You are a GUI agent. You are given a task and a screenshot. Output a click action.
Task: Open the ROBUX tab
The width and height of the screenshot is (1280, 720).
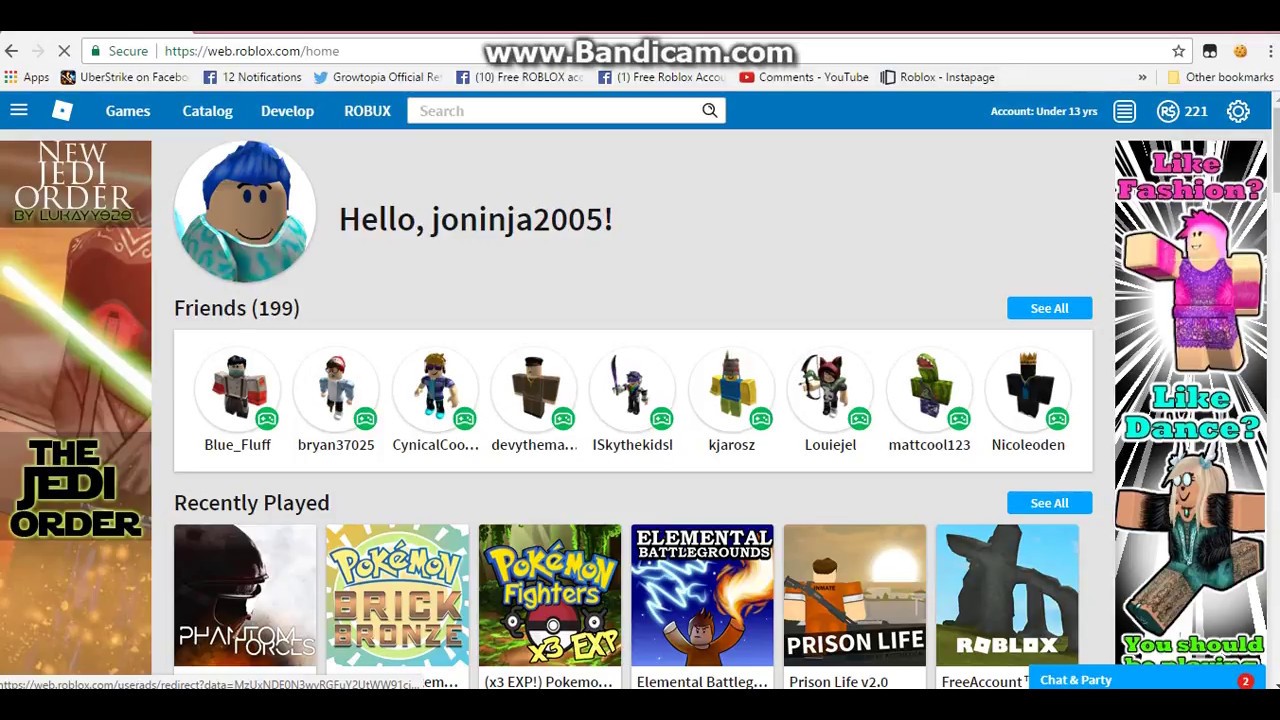pos(367,111)
